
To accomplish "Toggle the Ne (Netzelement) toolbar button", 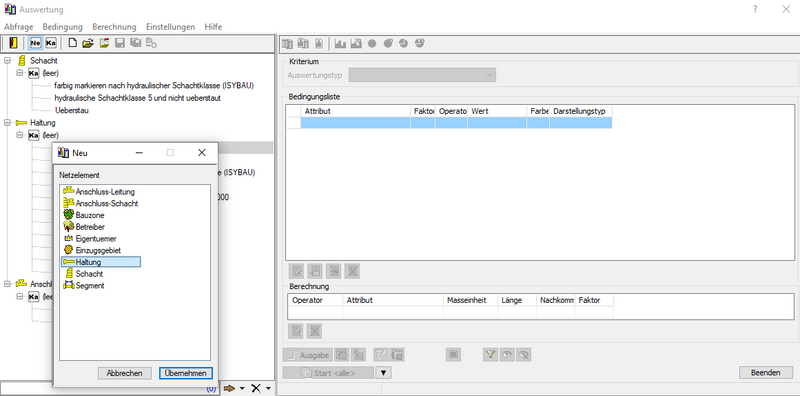I will pyautogui.click(x=35, y=43).
